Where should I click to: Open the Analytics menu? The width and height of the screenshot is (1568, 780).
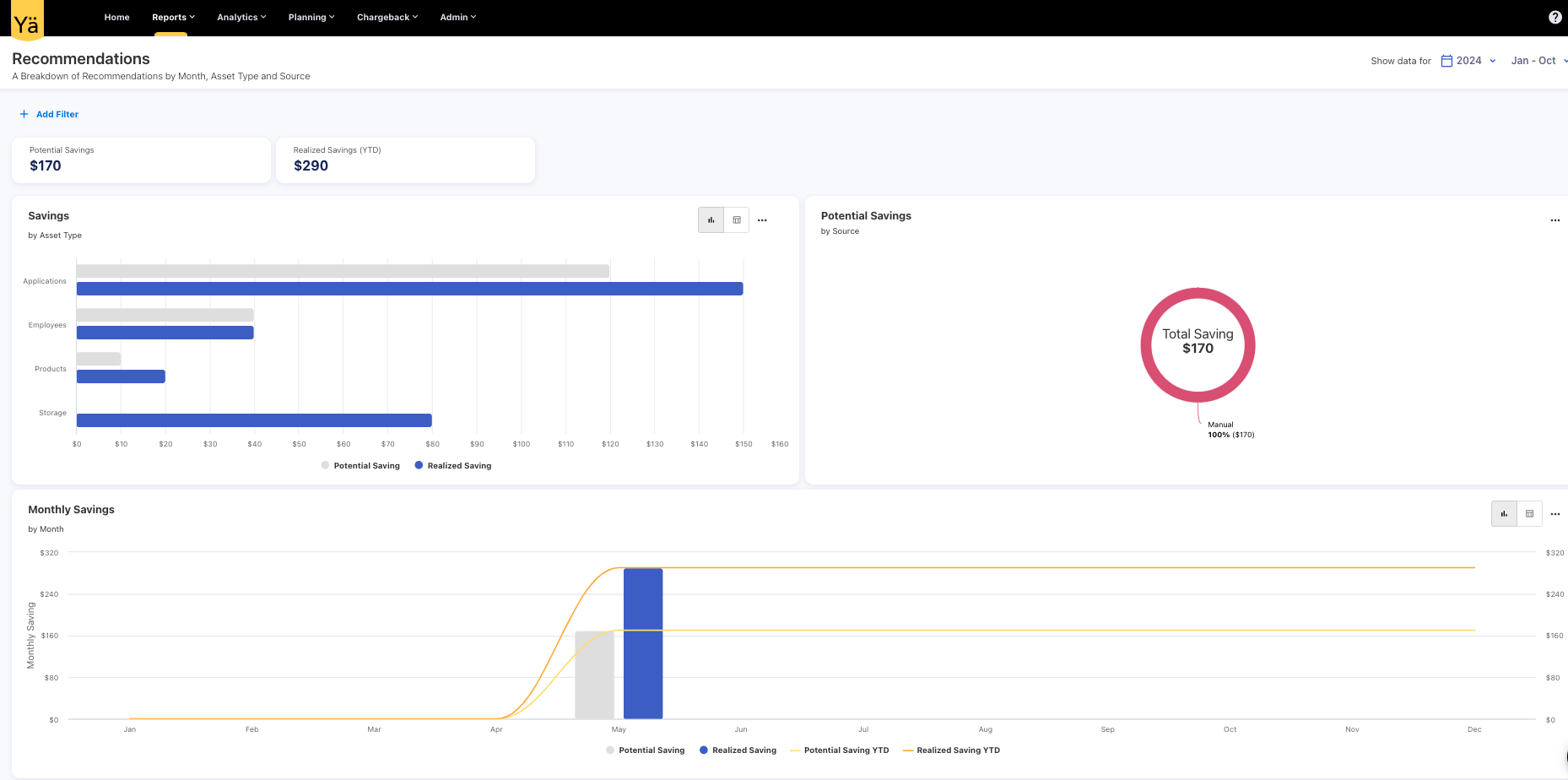241,17
